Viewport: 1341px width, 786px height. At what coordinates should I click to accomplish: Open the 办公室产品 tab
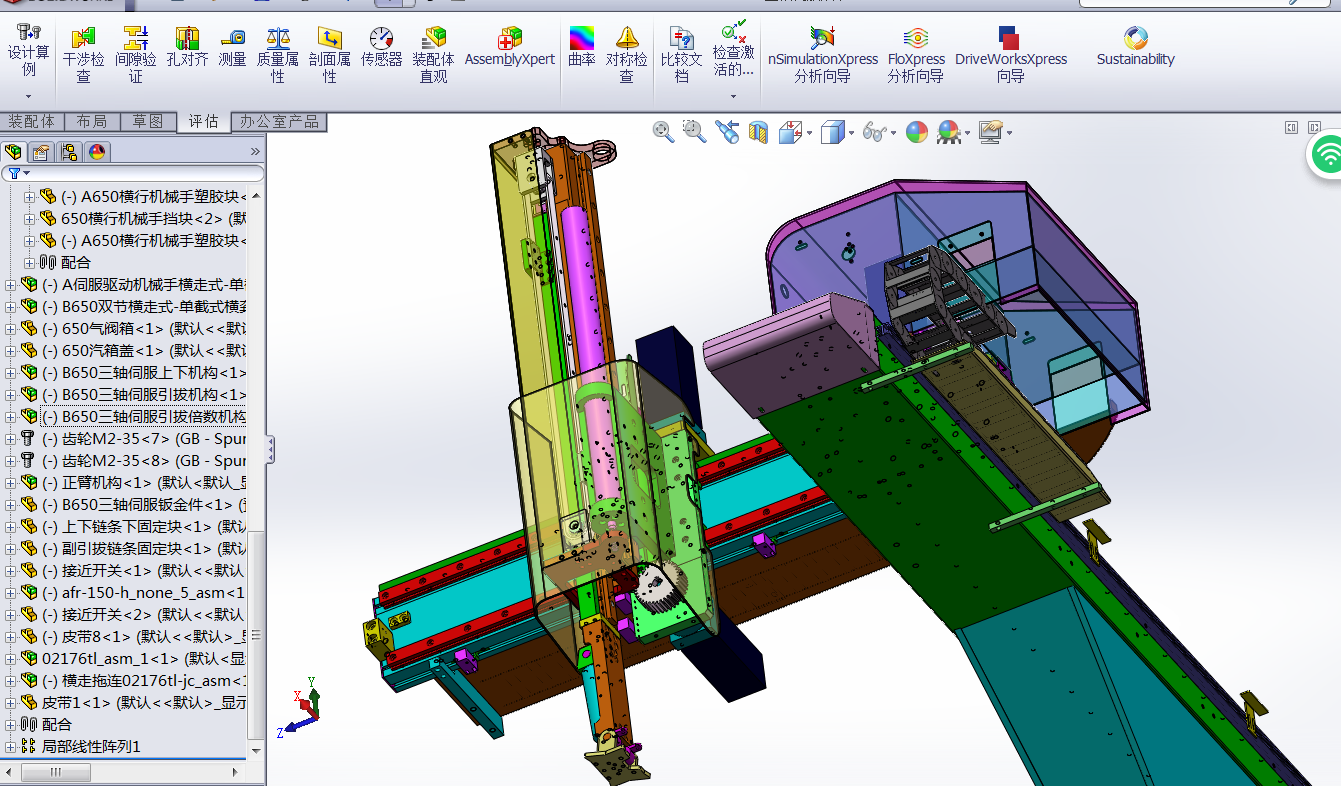click(279, 121)
